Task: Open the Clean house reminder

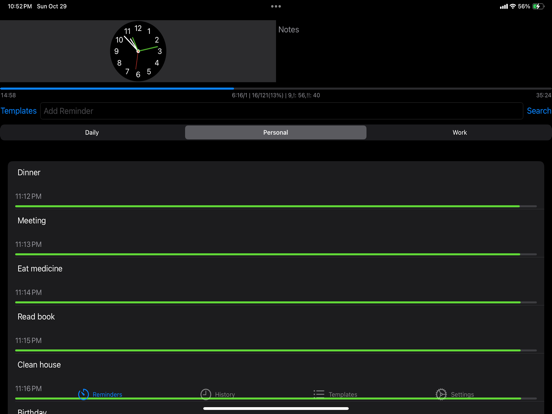Action: tap(276, 377)
